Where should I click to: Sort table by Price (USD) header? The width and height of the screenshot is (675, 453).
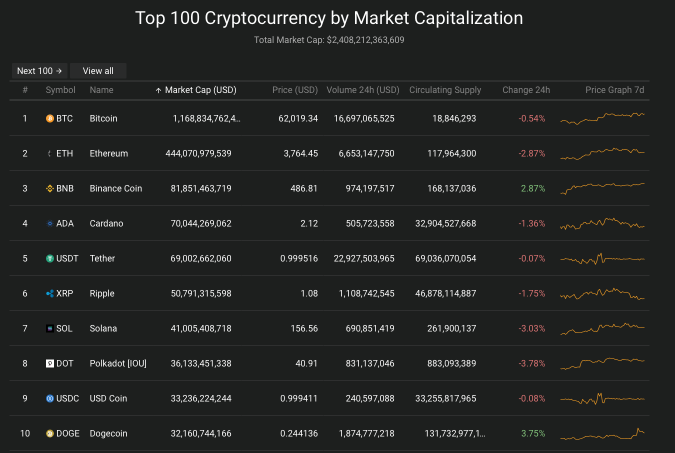pos(295,90)
